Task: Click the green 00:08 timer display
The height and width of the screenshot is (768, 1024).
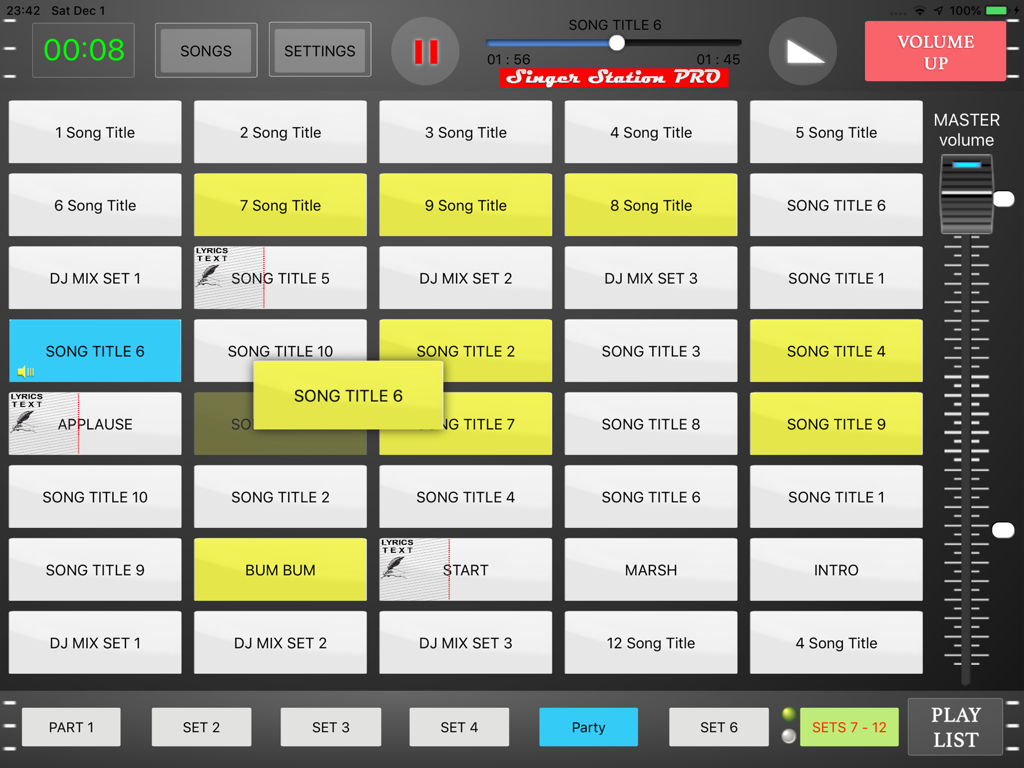Action: tap(83, 49)
